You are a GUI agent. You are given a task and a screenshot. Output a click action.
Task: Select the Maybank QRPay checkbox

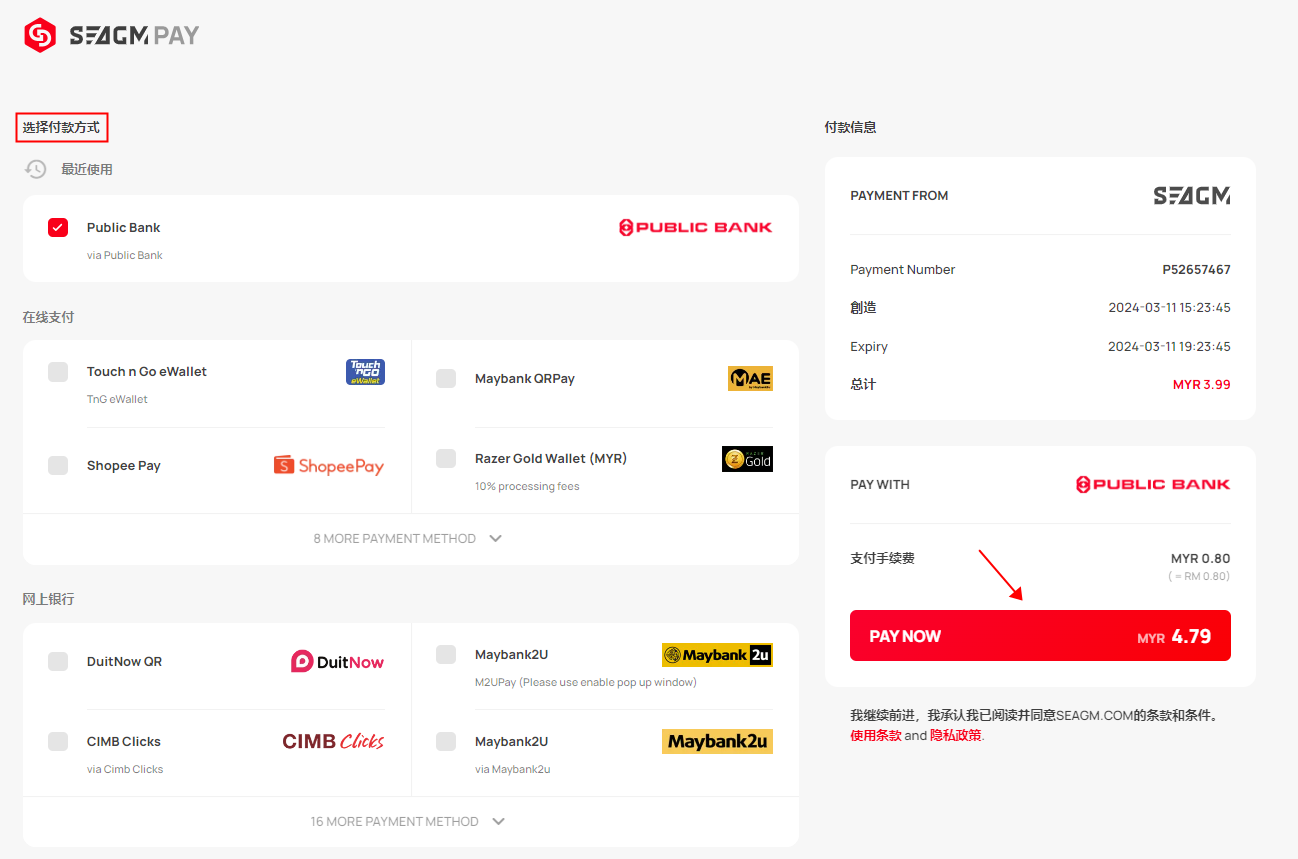pyautogui.click(x=446, y=378)
